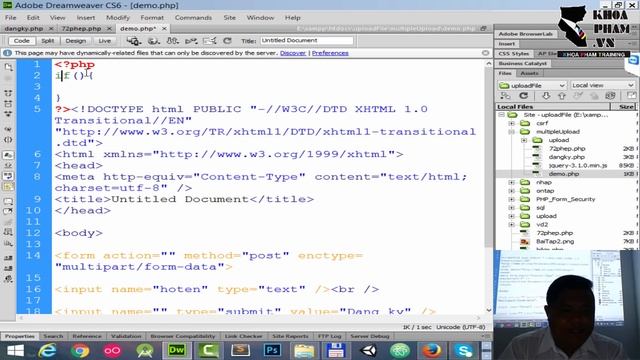
Task: Expand the upload subfolder inside multipleUpload
Action: 524,140
